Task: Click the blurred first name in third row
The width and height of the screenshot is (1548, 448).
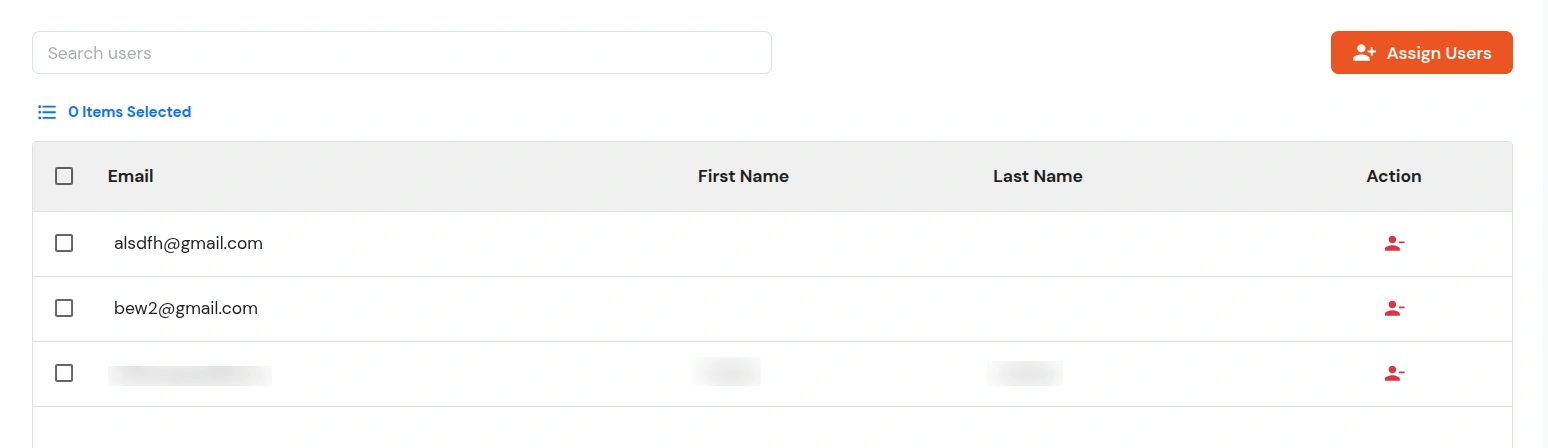Action: coord(726,371)
